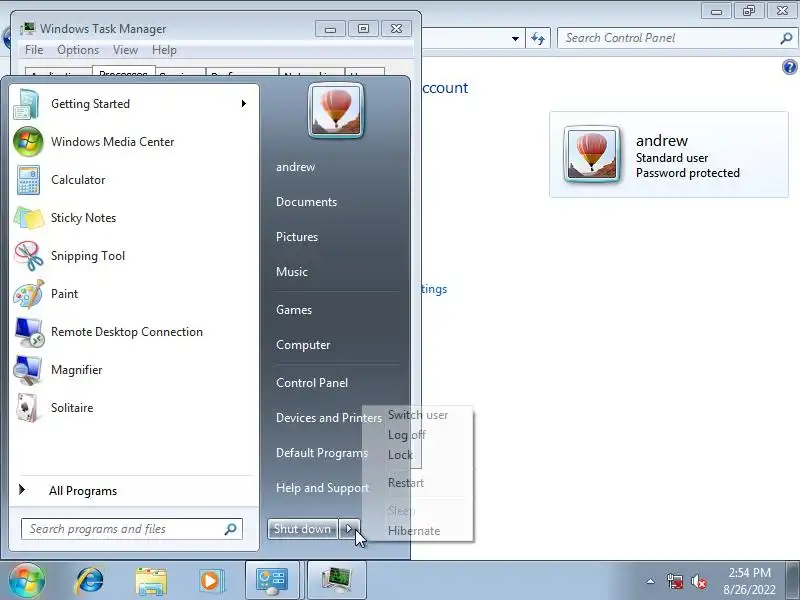
Task: Open Windows Media Player from taskbar
Action: (210, 581)
